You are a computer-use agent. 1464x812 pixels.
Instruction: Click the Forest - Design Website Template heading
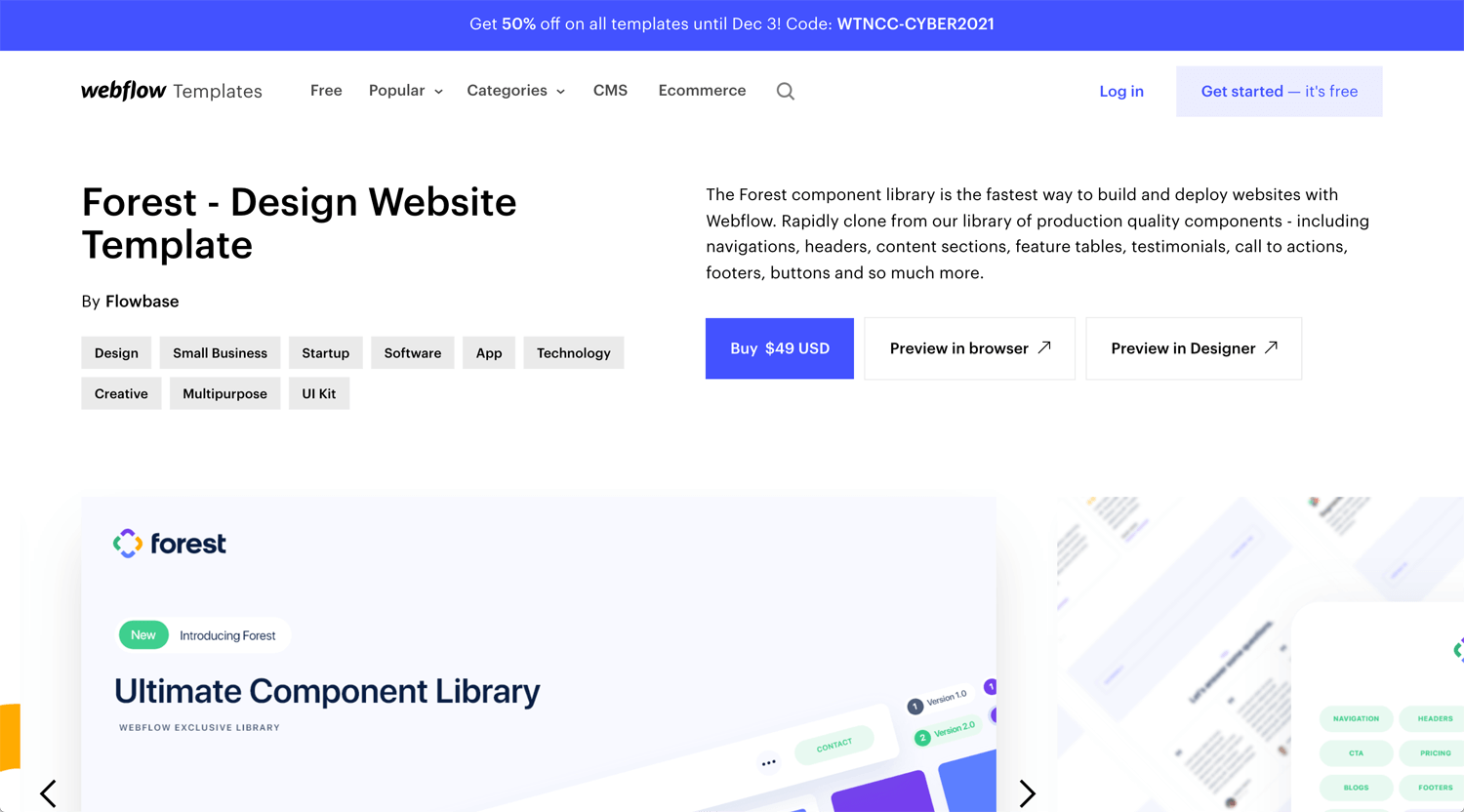click(x=300, y=223)
